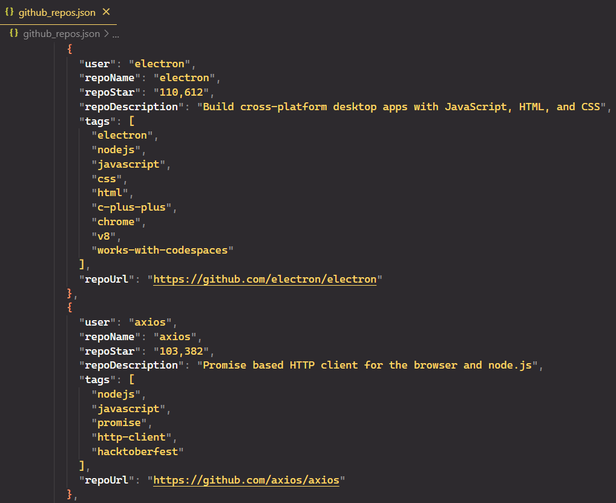Click the "repoName" key of the axios entry
The image size is (616, 503).
pyautogui.click(x=110, y=337)
